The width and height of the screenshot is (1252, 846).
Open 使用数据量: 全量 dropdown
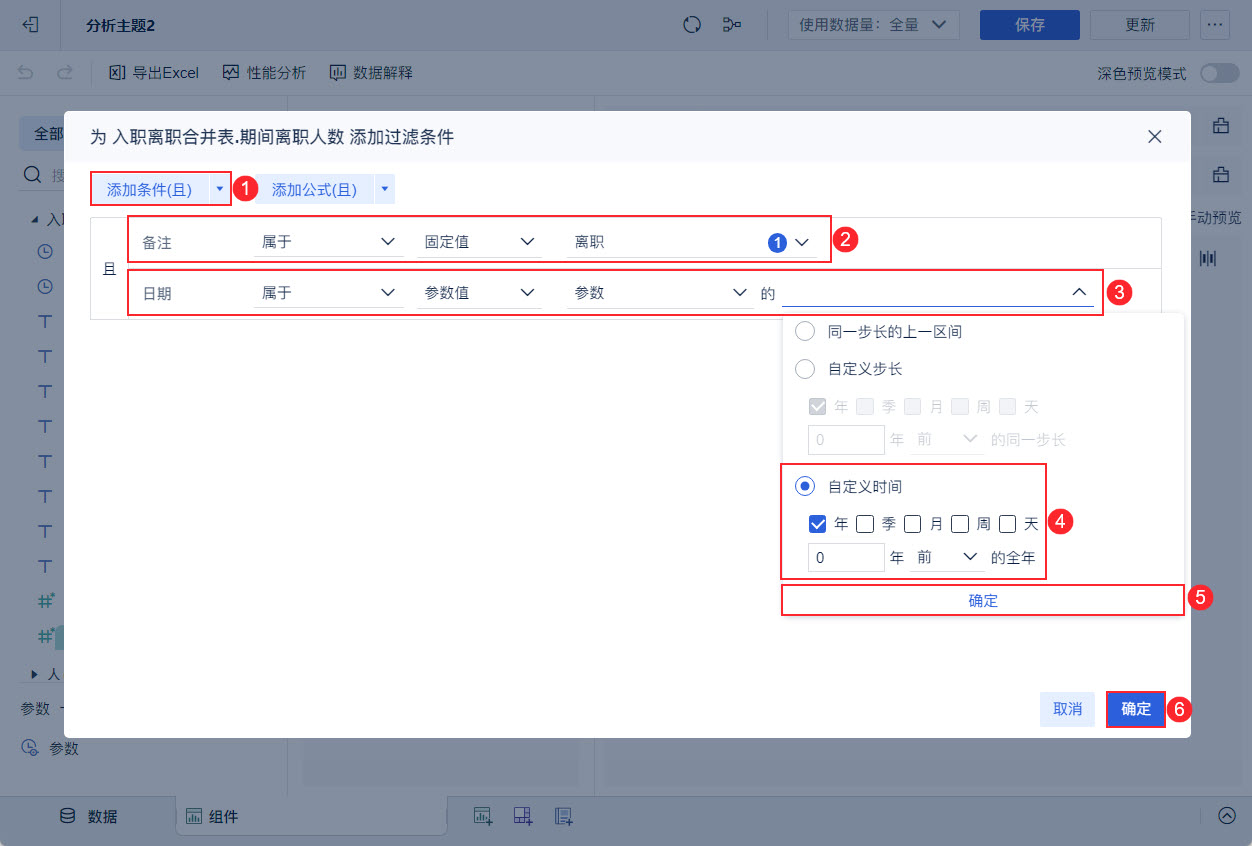point(874,25)
